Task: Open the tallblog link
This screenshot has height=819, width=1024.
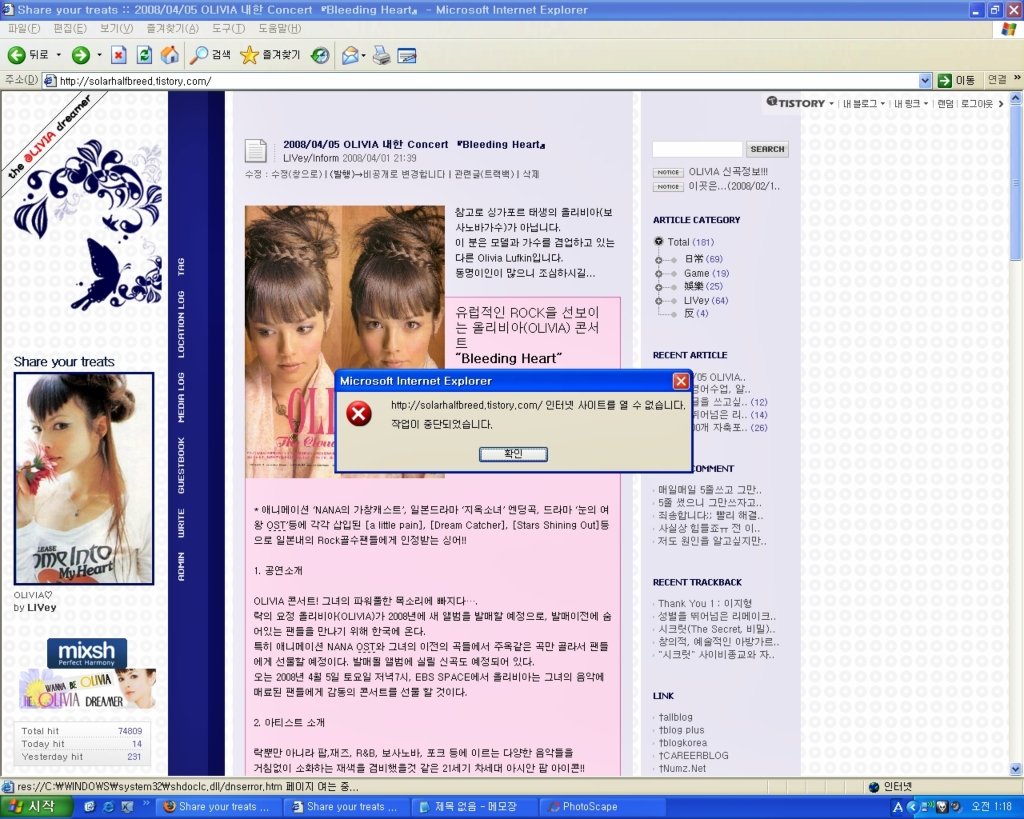Action: point(676,717)
